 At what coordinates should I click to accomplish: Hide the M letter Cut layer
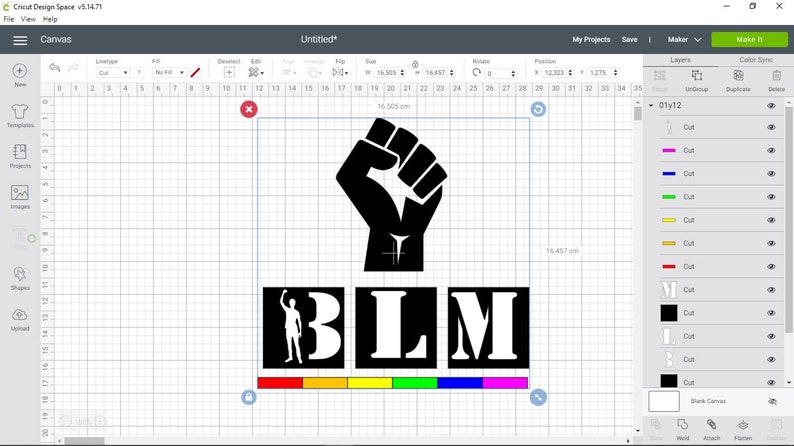[771, 290]
